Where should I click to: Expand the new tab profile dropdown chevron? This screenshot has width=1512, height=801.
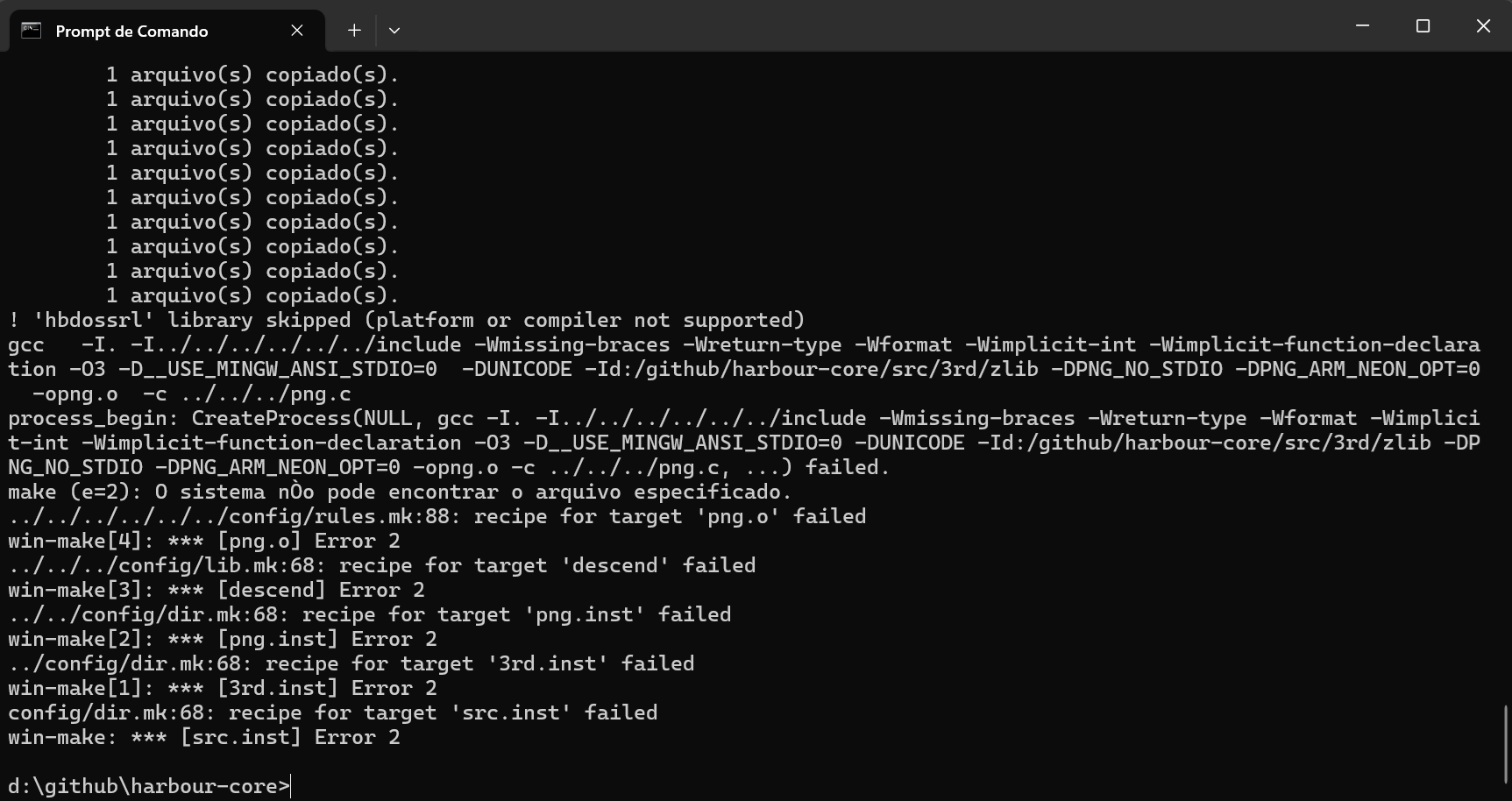pos(394,31)
